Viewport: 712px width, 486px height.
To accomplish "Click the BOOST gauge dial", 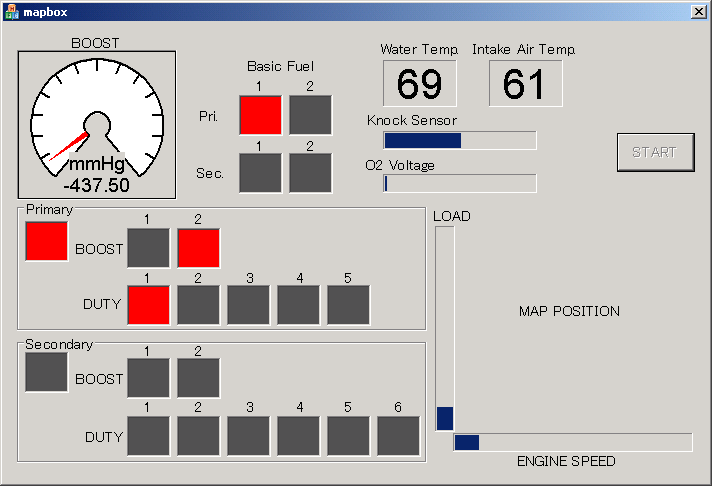I will click(96, 124).
